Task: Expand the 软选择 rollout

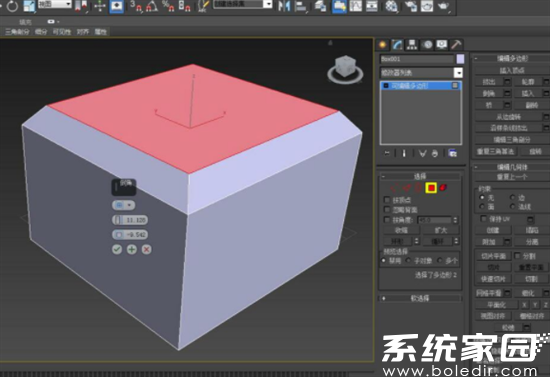Action: coord(420,298)
